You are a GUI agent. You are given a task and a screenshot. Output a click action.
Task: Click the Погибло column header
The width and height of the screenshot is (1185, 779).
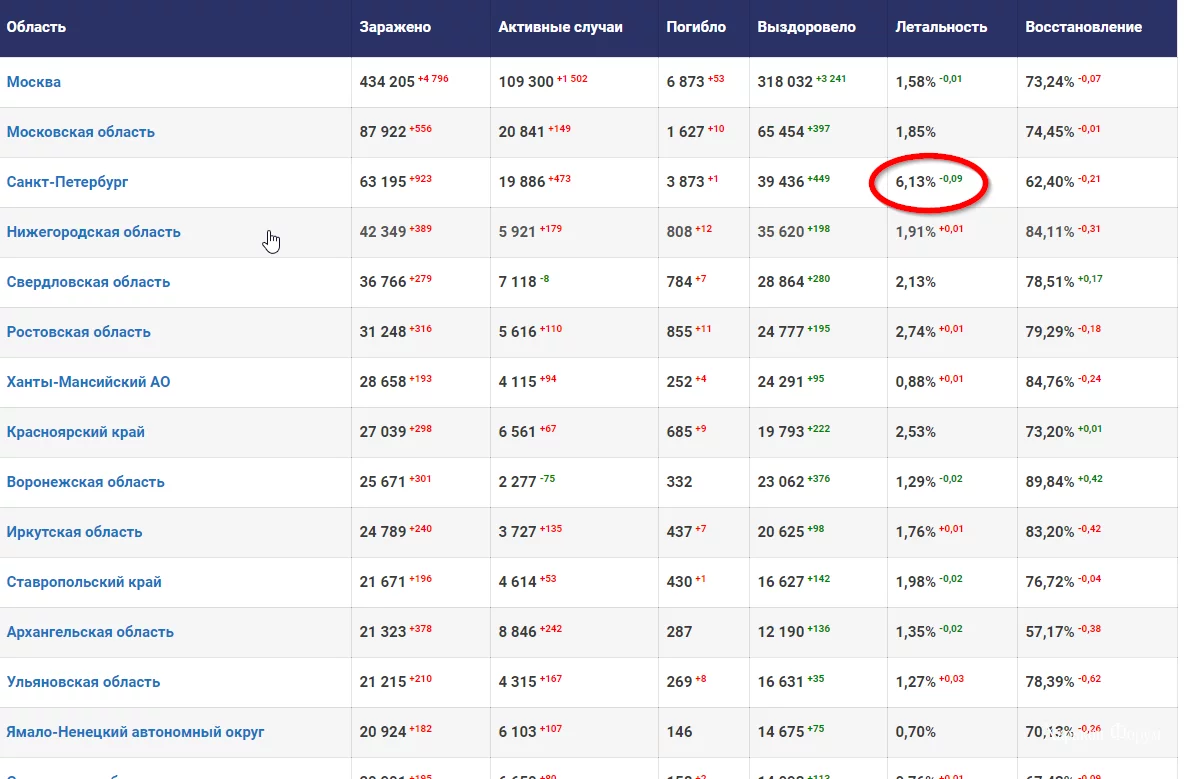[696, 27]
